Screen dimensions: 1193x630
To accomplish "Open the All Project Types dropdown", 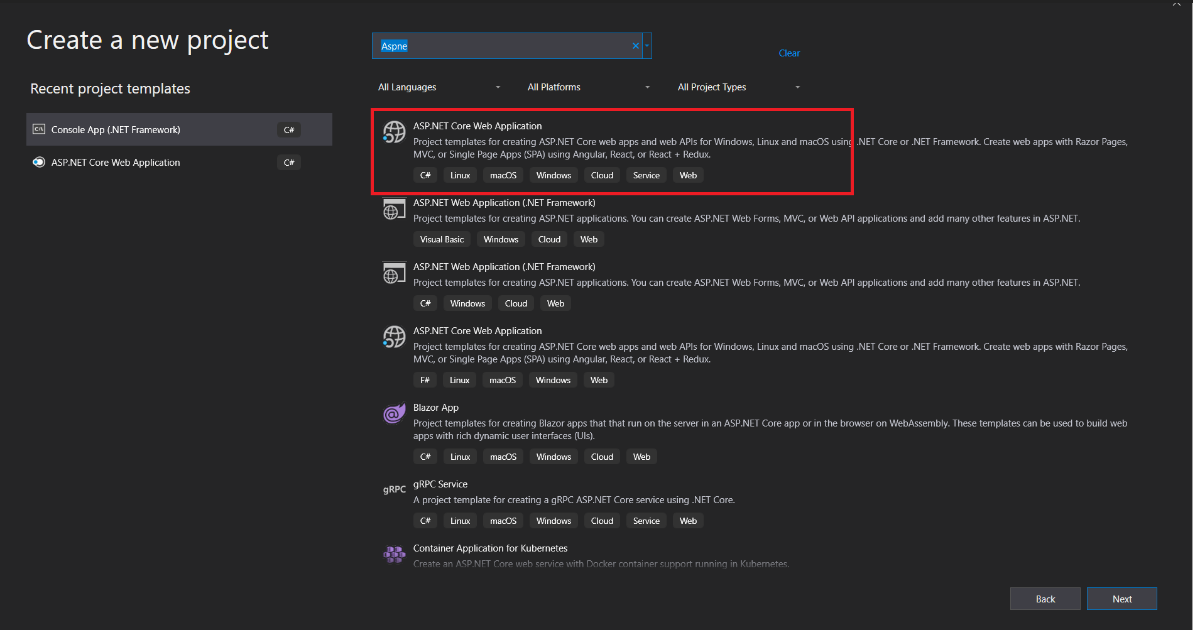I will click(738, 87).
